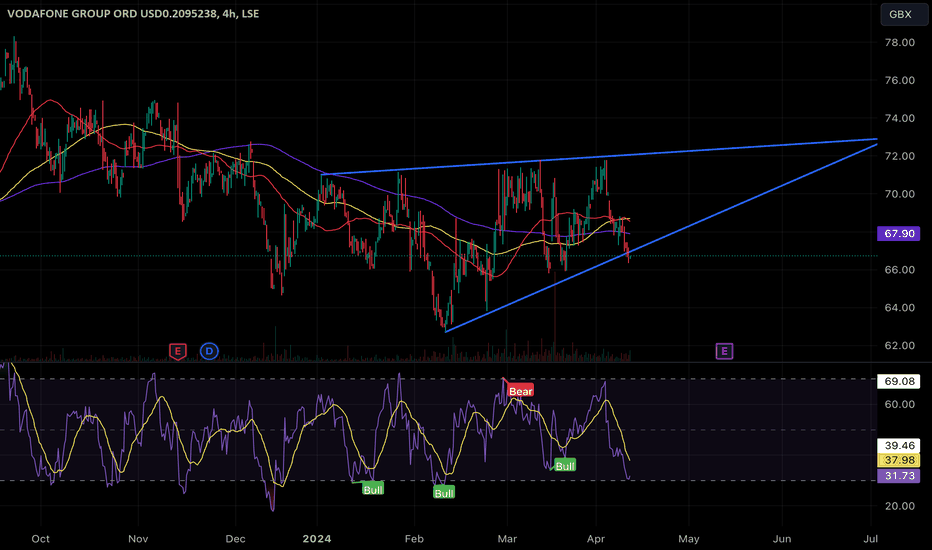This screenshot has width=932, height=550.
Task: Click the Feb time axis label
Action: tap(414, 539)
